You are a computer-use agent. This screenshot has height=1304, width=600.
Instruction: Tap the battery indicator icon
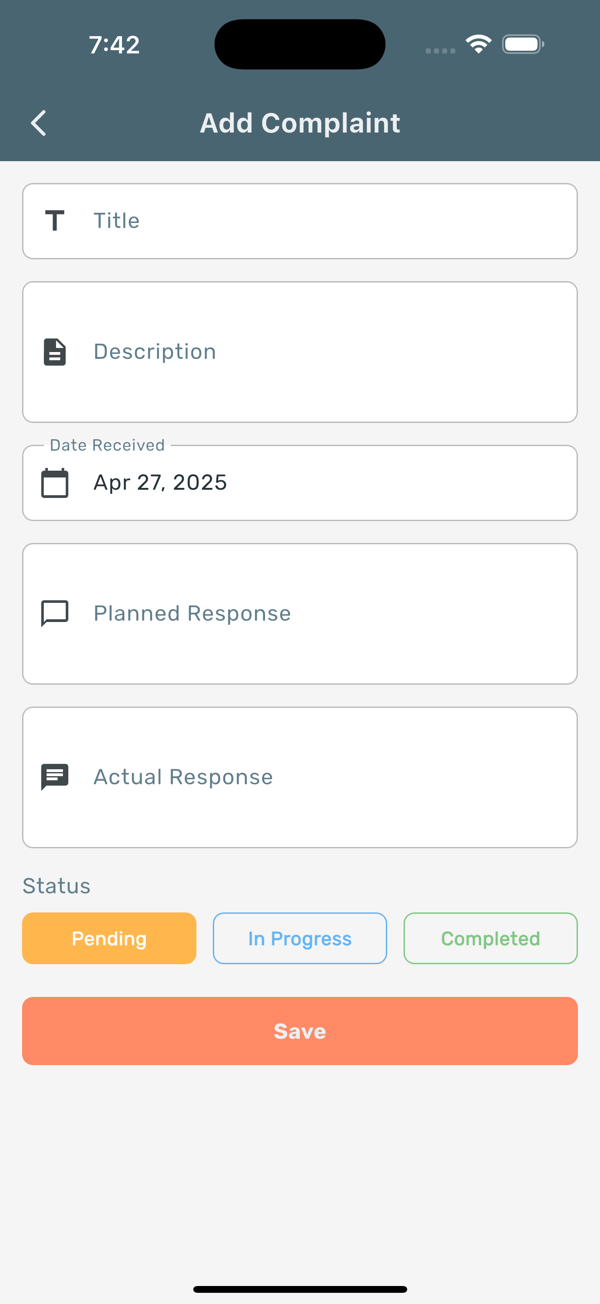point(523,44)
